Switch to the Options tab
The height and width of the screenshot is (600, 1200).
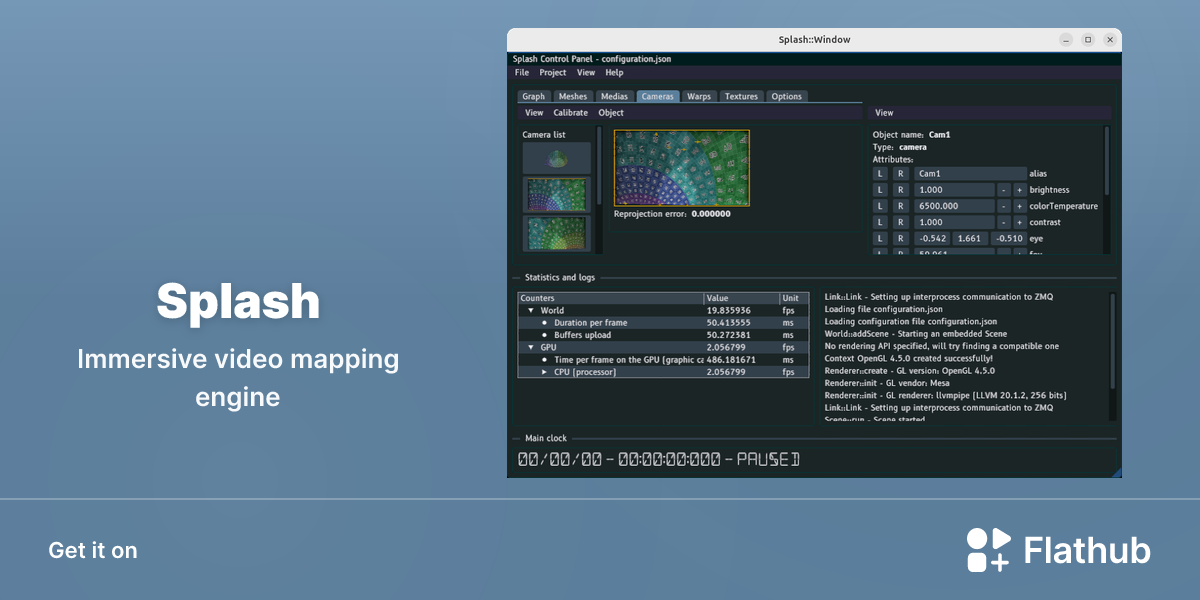[787, 97]
